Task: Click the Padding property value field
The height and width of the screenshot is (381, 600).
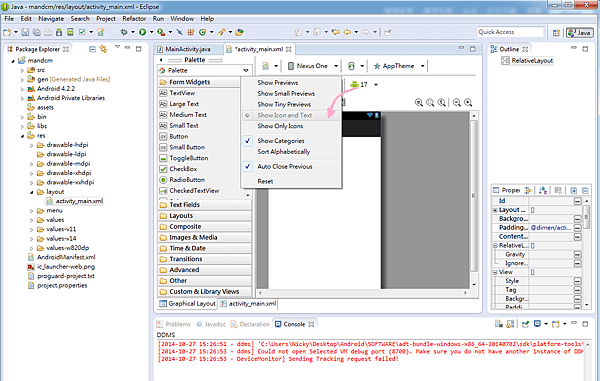Action: tap(551, 228)
